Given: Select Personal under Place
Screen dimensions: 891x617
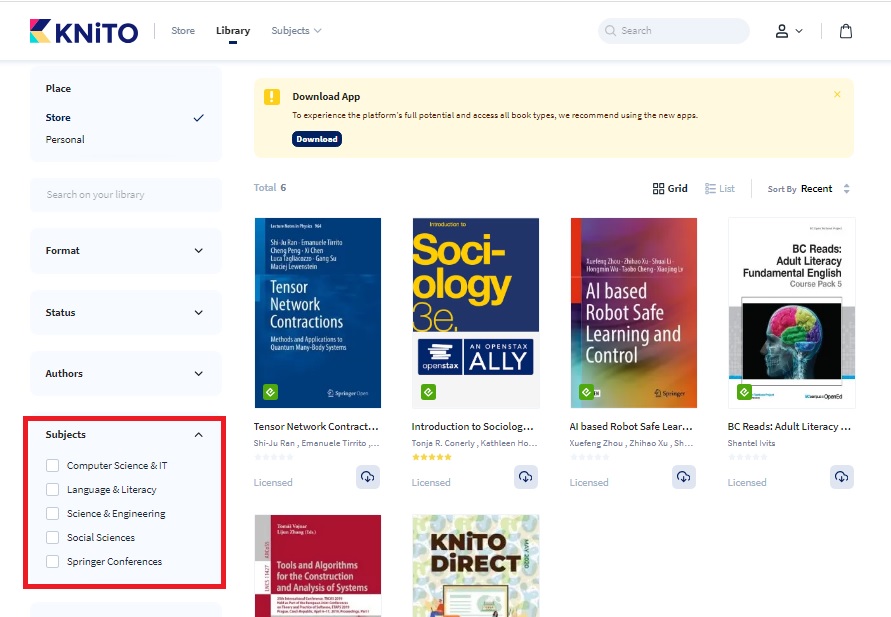Looking at the screenshot, I should pyautogui.click(x=65, y=140).
